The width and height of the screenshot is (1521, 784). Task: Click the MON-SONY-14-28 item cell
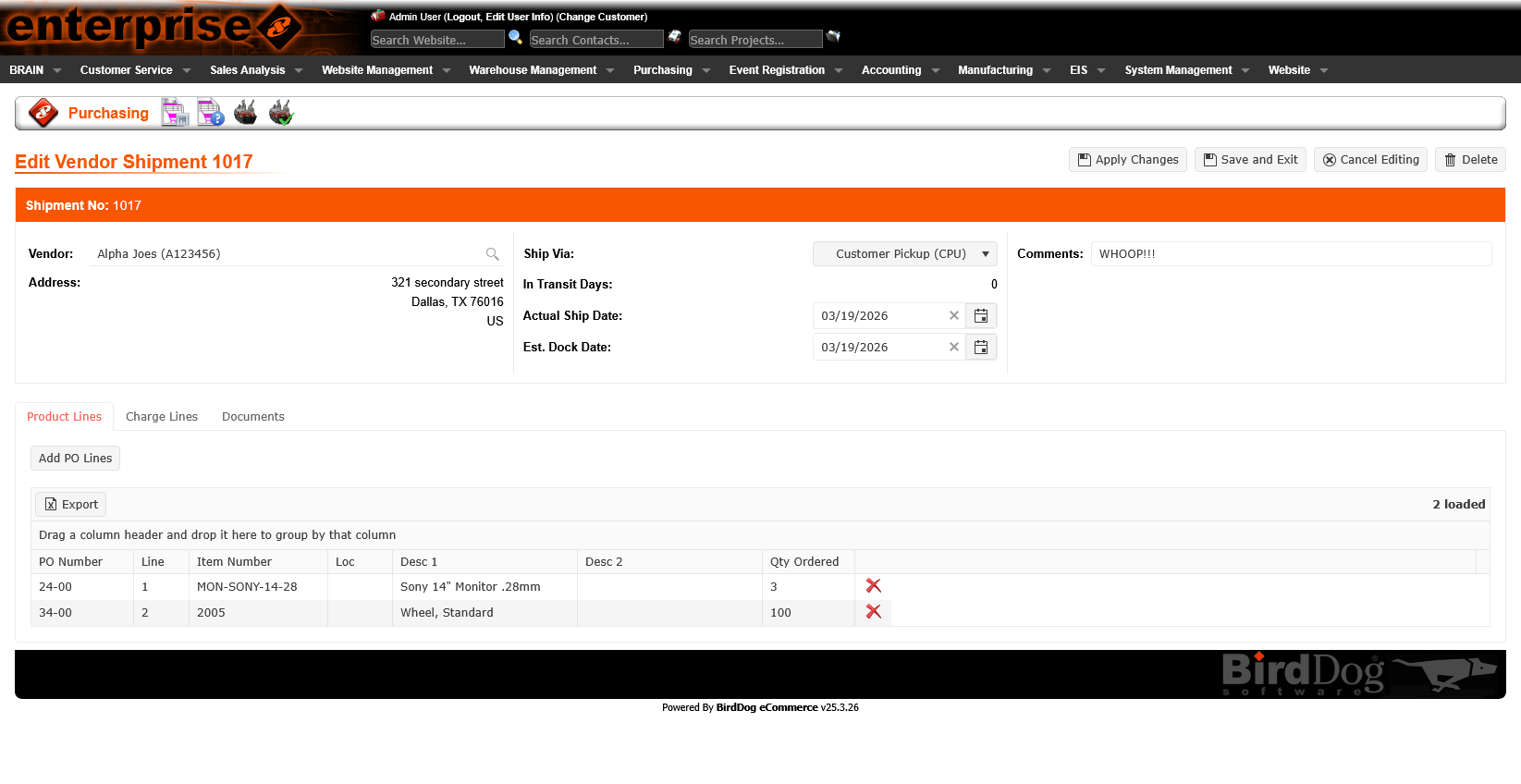(258, 587)
